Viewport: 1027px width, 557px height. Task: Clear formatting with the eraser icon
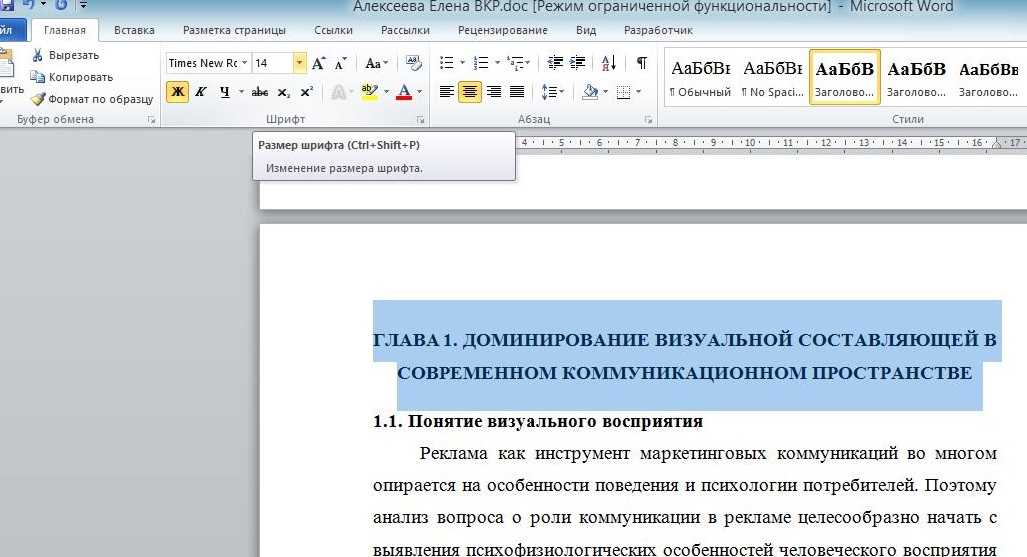click(x=413, y=63)
